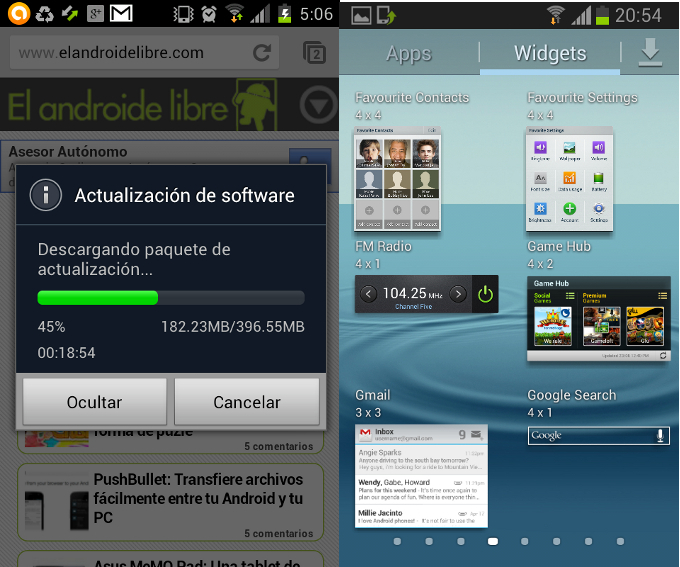Toggle the FM Radio power button
This screenshot has height=567, width=680.
[x=485, y=294]
